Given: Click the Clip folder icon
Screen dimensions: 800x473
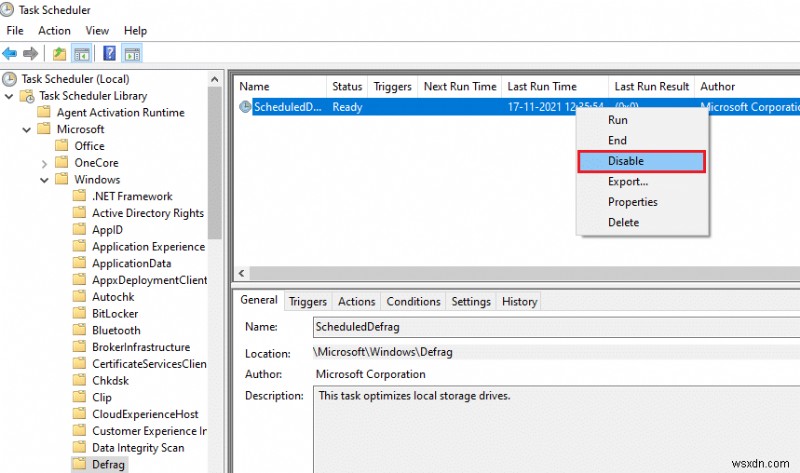Looking at the screenshot, I should click(x=79, y=397).
